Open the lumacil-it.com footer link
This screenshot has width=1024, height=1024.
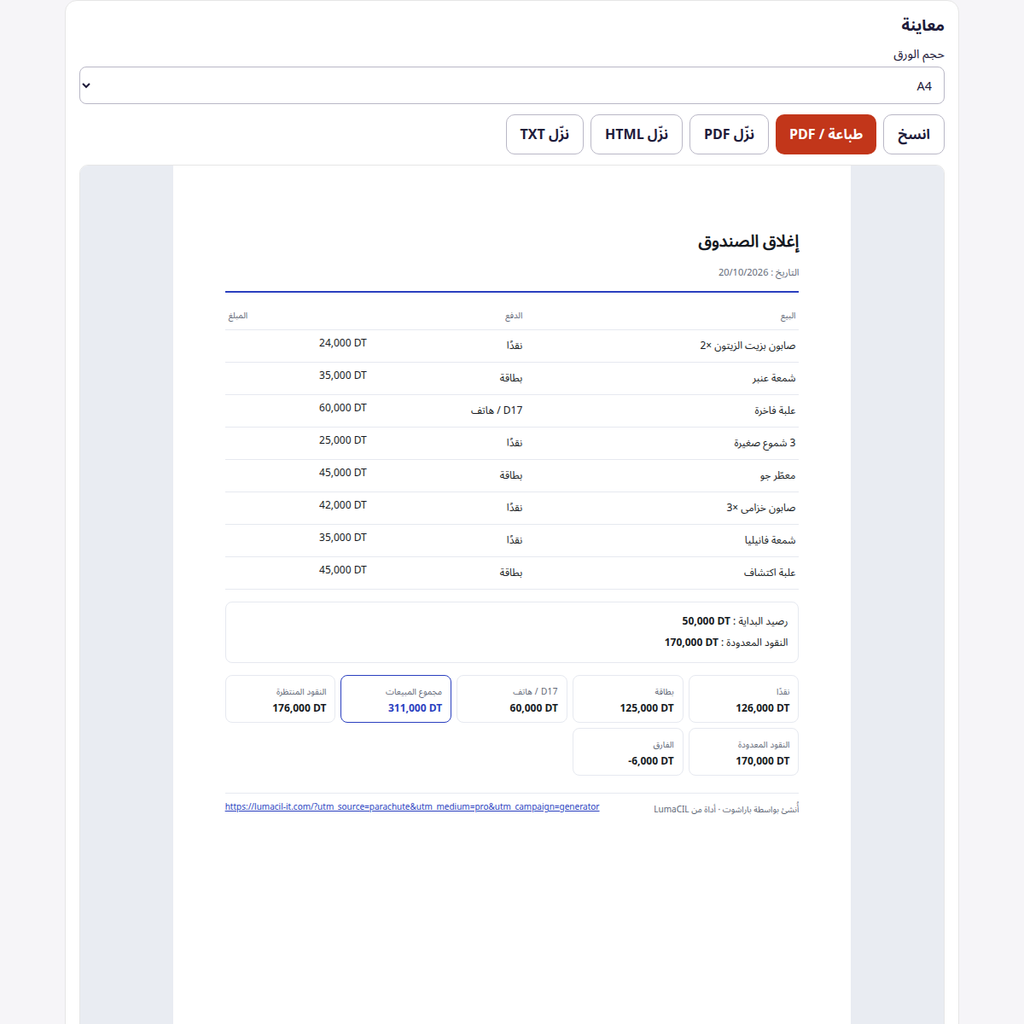tap(412, 807)
